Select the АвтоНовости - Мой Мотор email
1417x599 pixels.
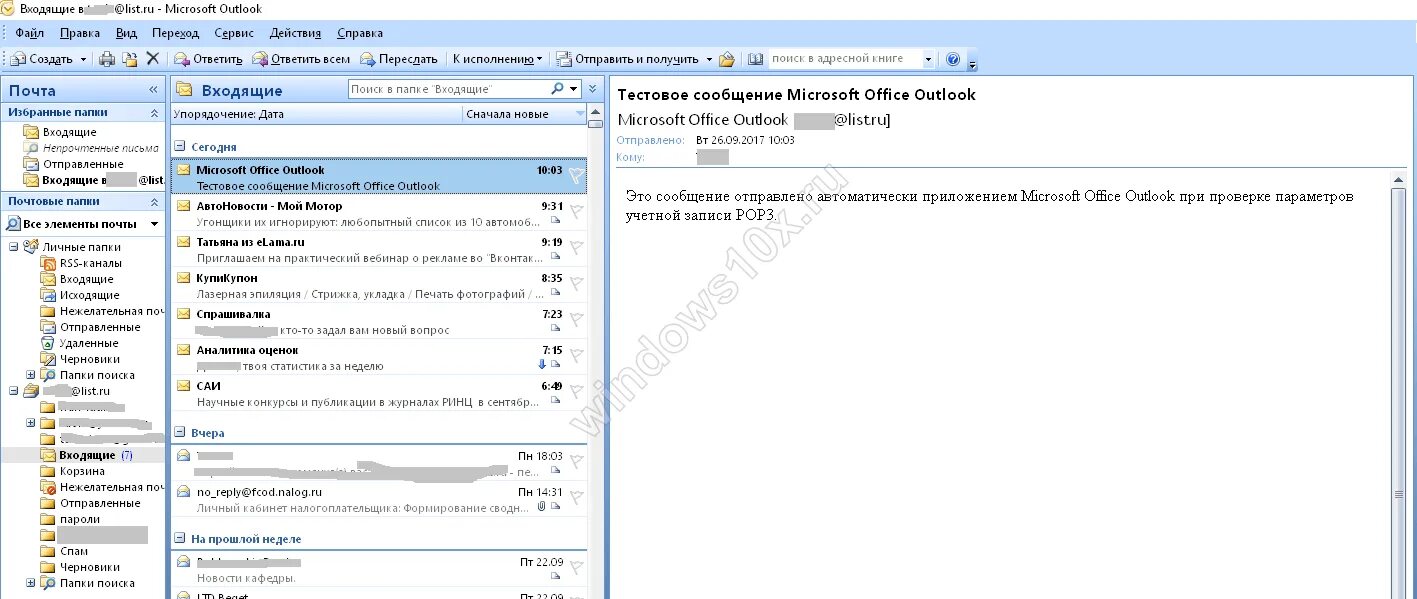tap(378, 213)
